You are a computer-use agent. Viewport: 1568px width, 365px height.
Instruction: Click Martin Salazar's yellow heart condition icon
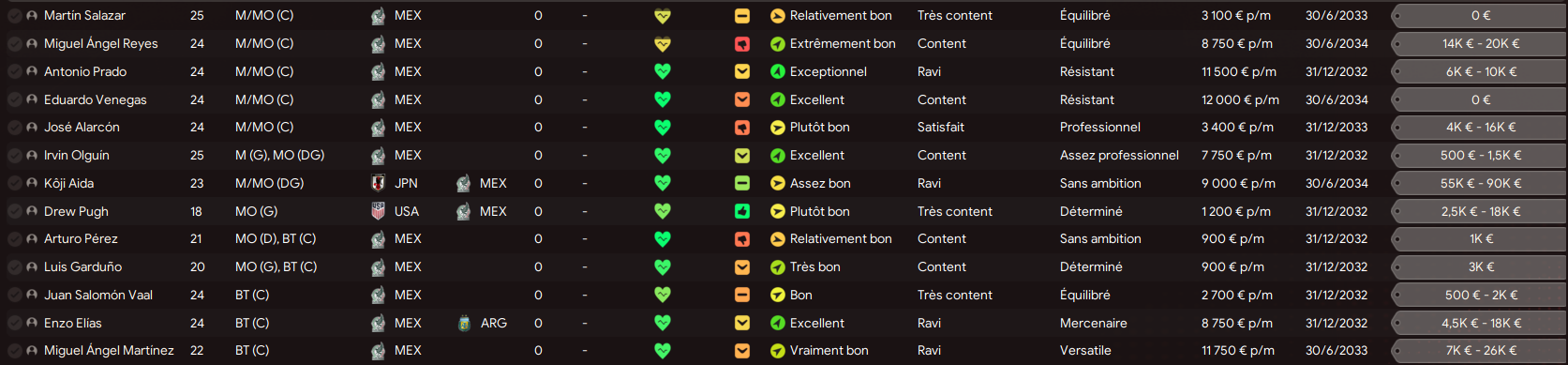click(x=663, y=16)
